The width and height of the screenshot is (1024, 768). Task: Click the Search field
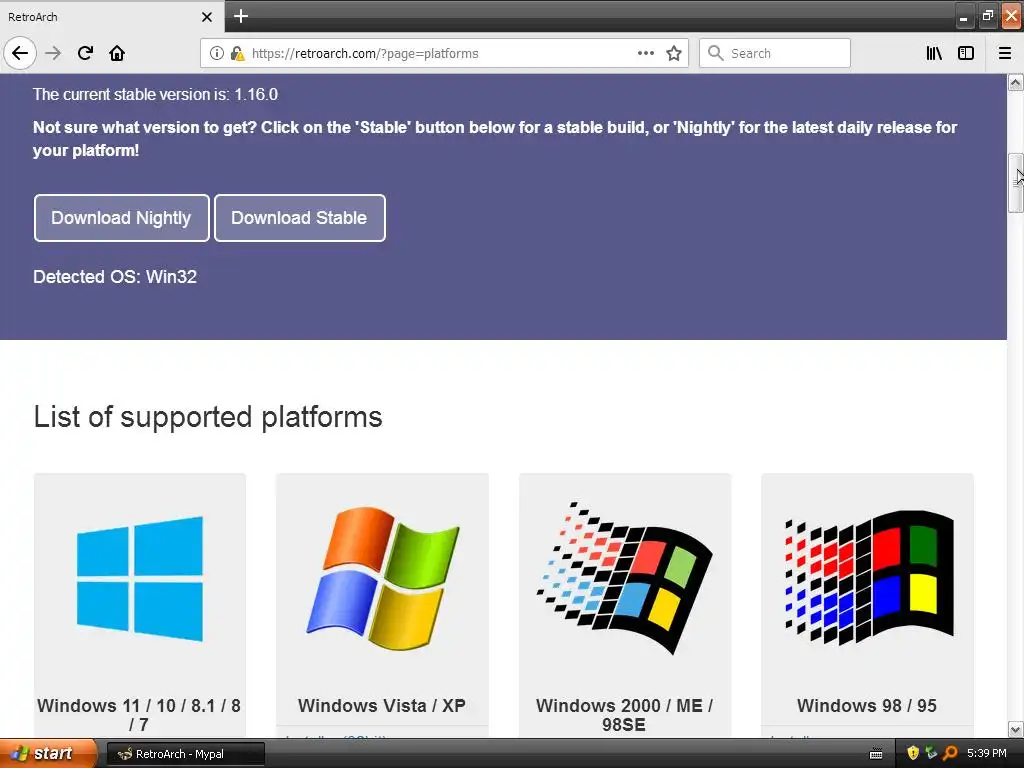pyautogui.click(x=775, y=53)
